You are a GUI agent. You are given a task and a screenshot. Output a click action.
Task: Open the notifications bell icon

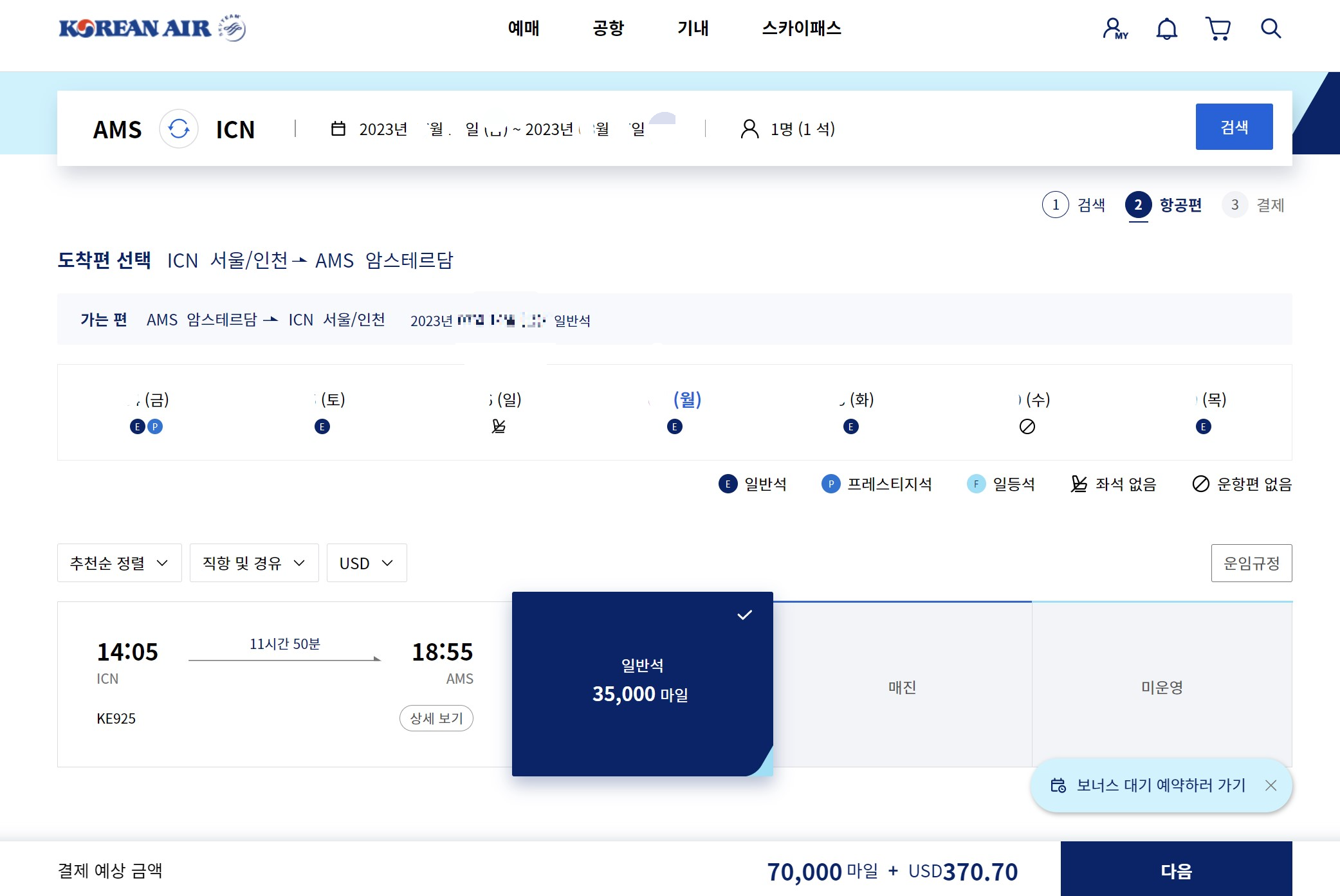coord(1166,29)
